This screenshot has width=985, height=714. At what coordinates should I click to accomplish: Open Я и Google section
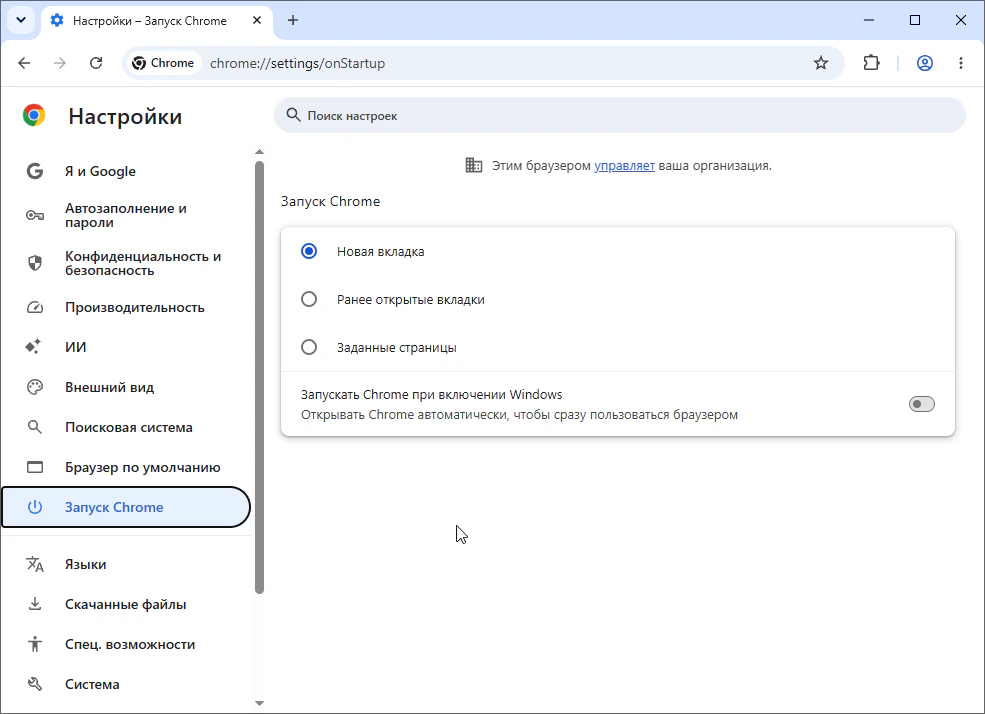tap(126, 171)
